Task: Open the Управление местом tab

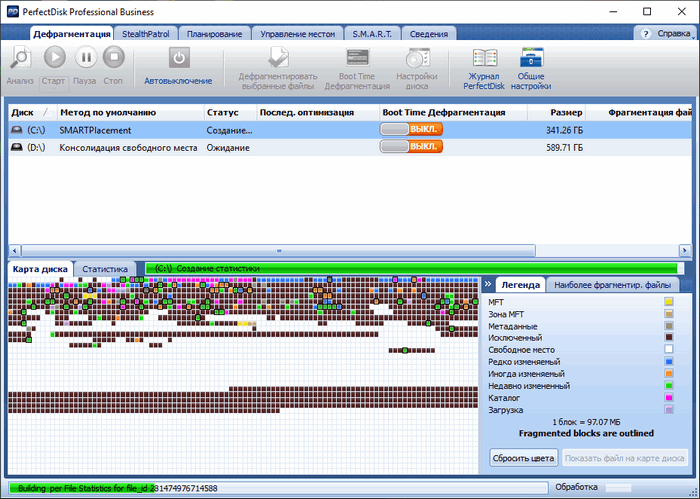Action: tap(297, 34)
